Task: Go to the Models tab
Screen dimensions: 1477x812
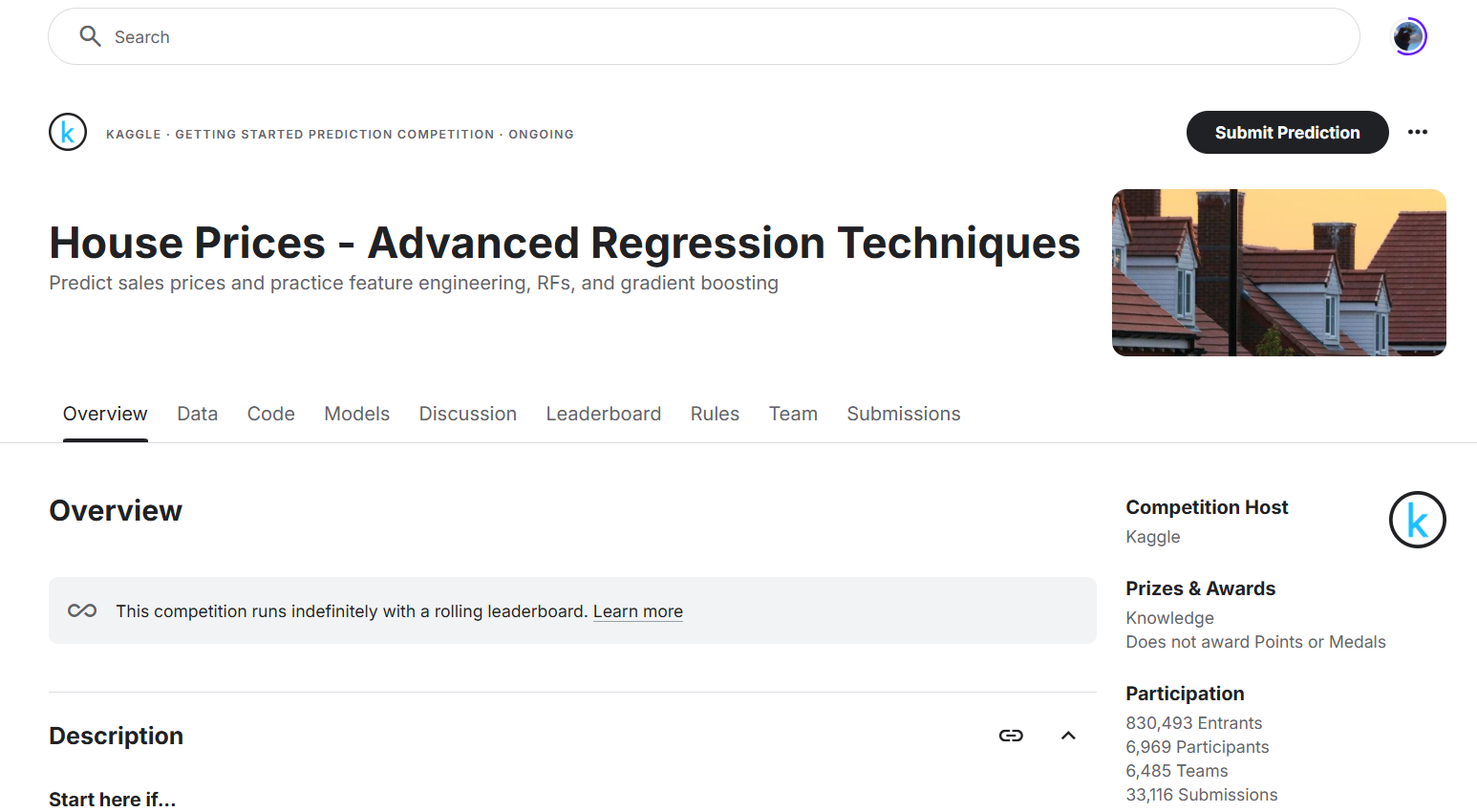Action: [357, 414]
